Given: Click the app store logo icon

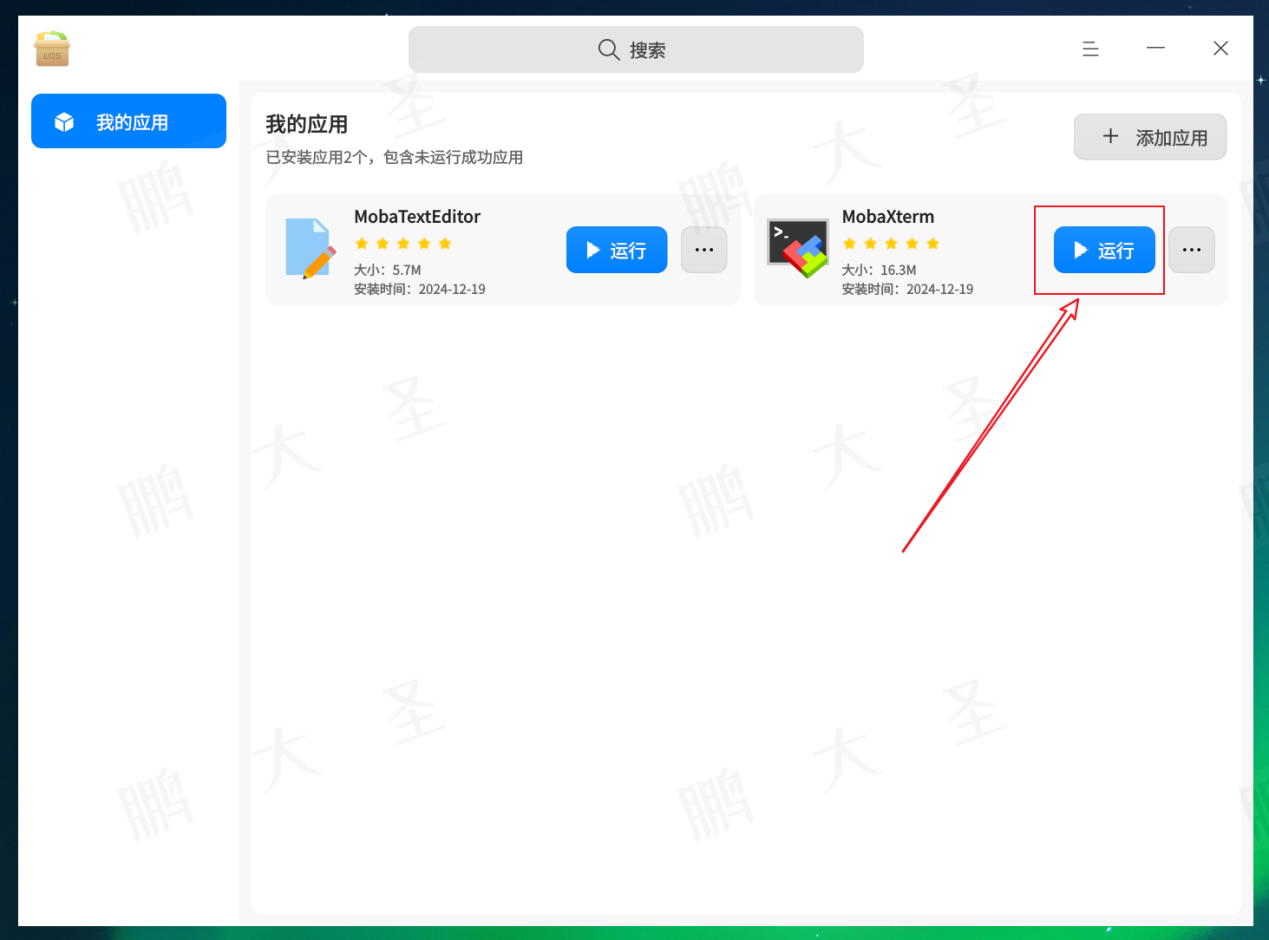Looking at the screenshot, I should point(52,49).
